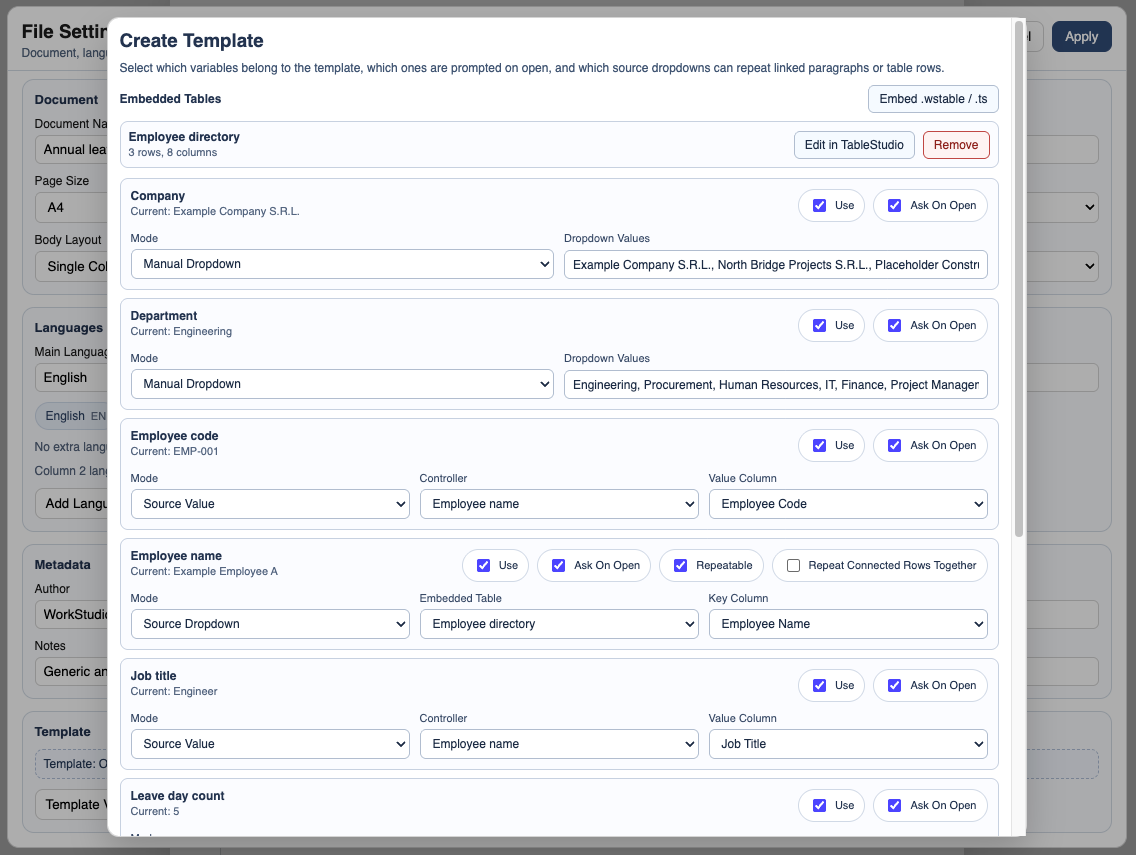This screenshot has width=1136, height=855.
Task: Open Job title Controller dropdown
Action: point(559,743)
